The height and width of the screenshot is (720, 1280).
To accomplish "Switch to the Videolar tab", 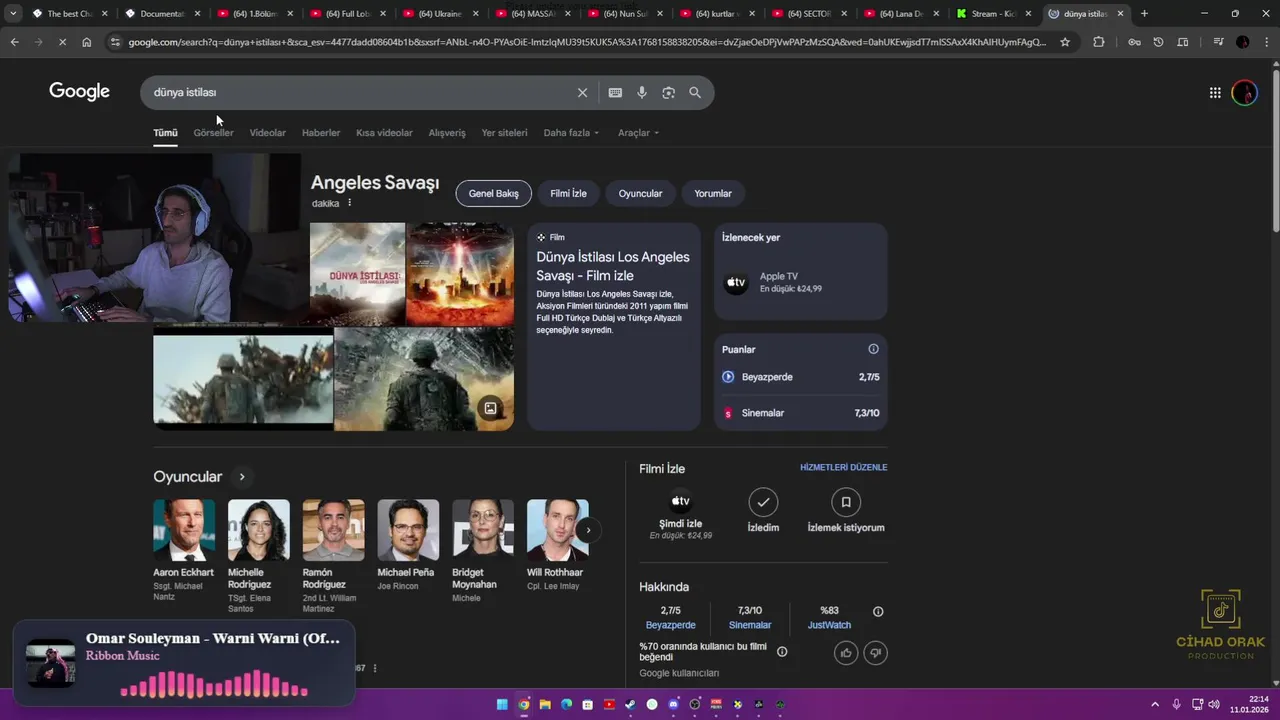I will [x=267, y=132].
